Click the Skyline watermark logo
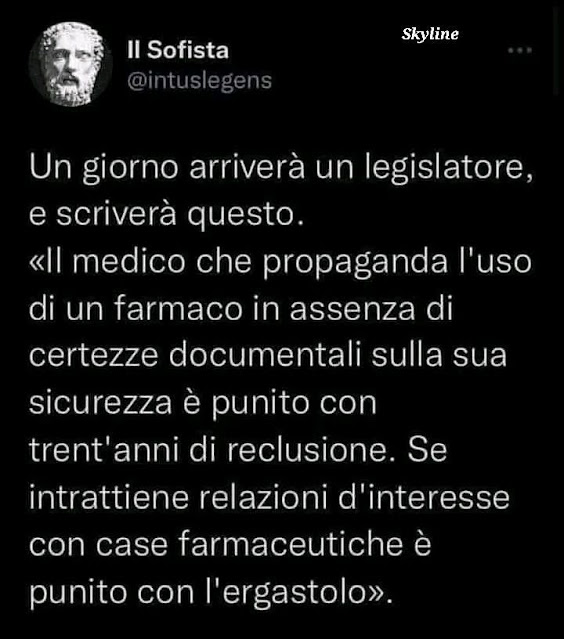The image size is (564, 639). point(430,34)
